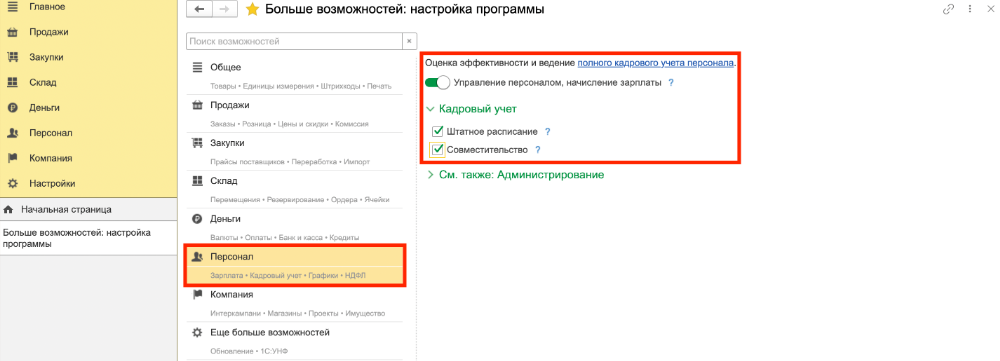Go back with left arrow button
Image resolution: width=1000 pixels, height=361 pixels.
point(198,9)
